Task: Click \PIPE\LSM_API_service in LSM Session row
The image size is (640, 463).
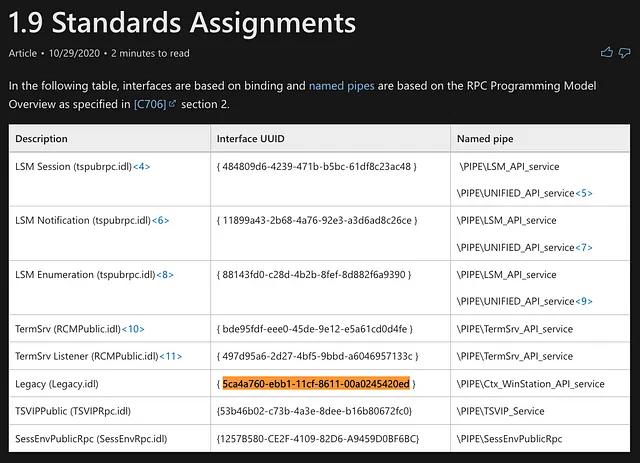Action: (509, 167)
